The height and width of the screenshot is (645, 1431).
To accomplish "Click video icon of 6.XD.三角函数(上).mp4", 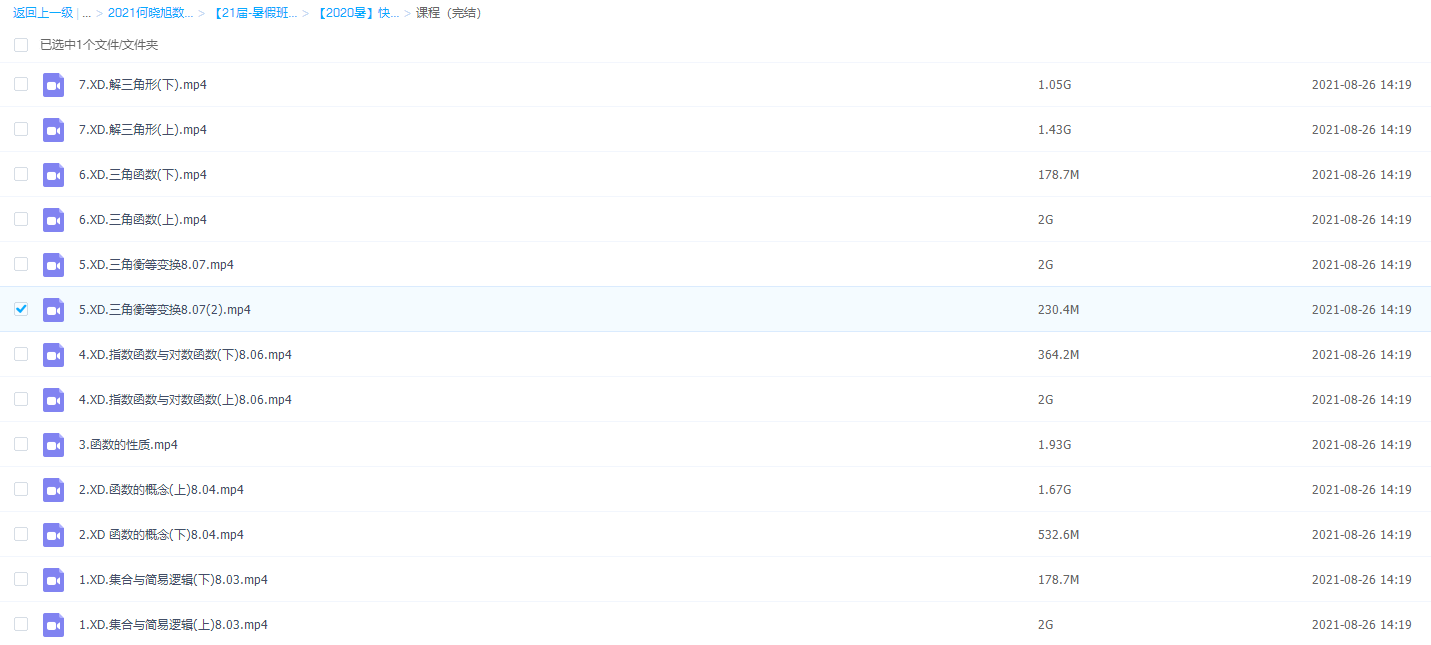I will tap(53, 220).
